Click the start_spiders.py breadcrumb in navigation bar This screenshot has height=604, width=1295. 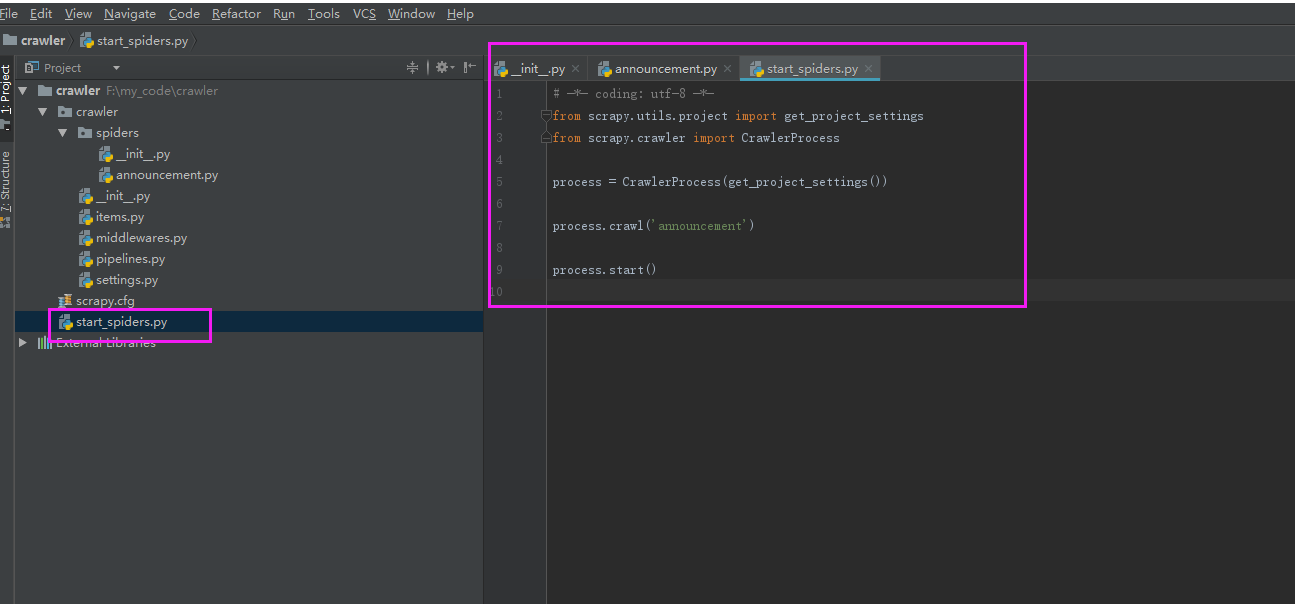click(134, 41)
